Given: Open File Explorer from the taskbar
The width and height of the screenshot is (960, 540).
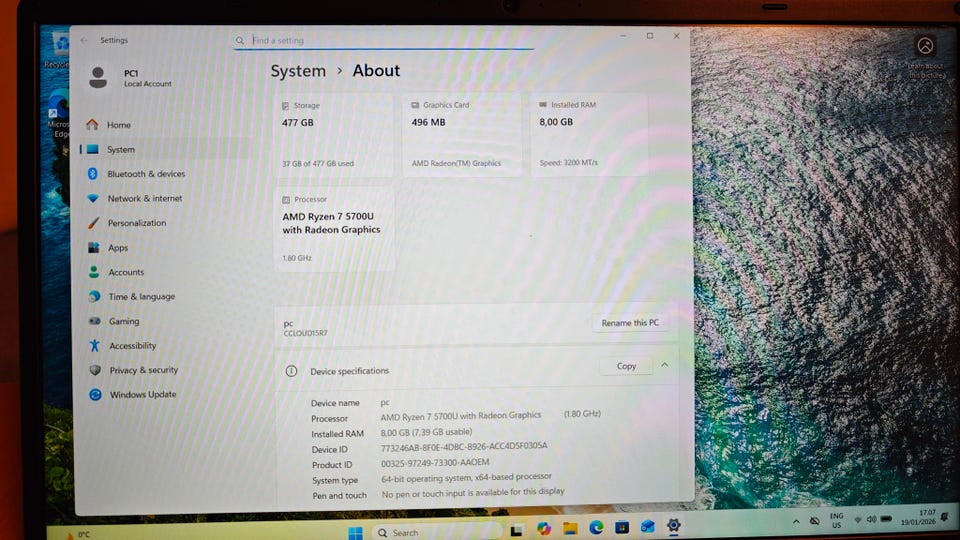Looking at the screenshot, I should point(570,528).
